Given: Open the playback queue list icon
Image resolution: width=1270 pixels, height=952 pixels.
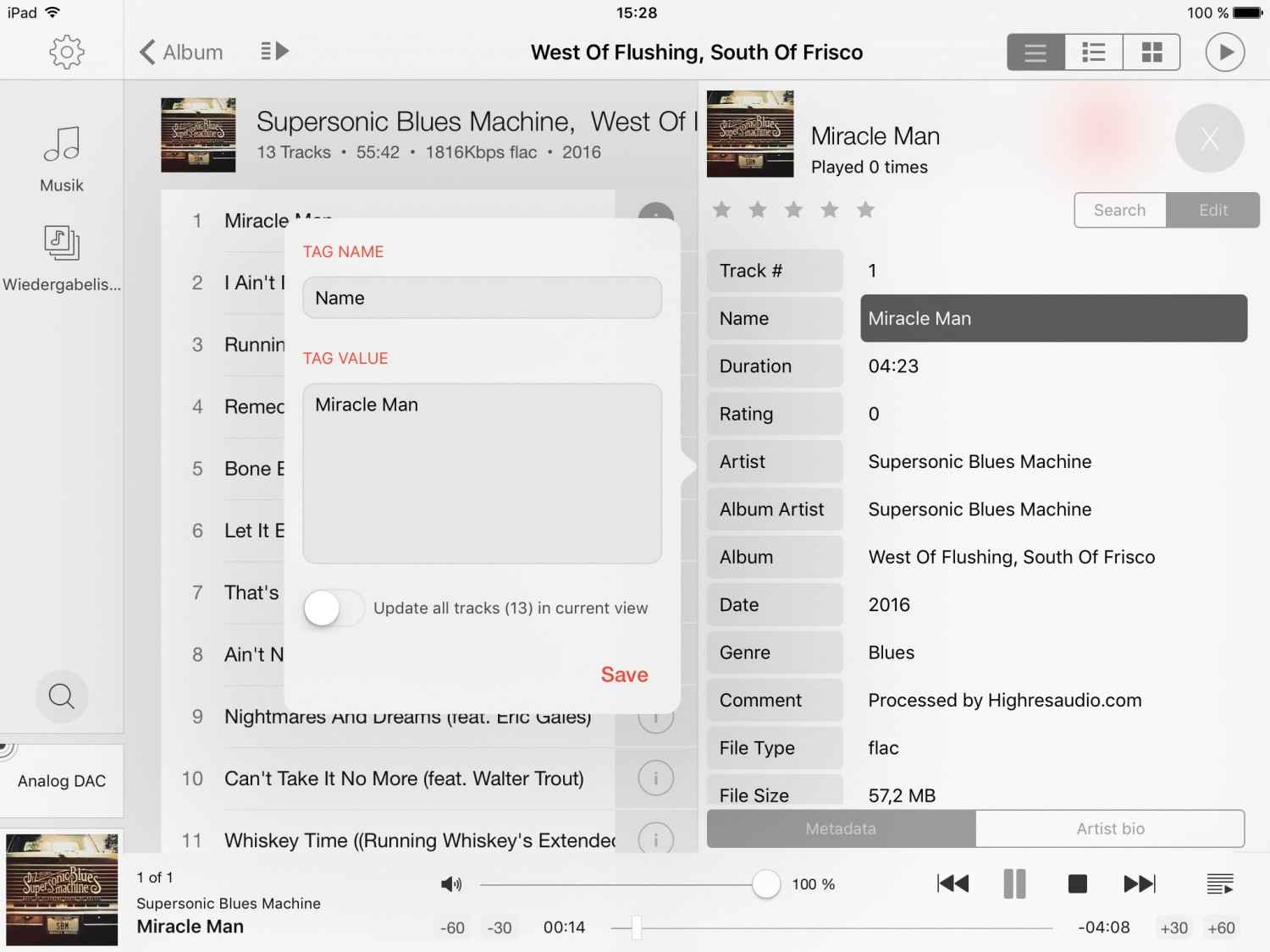Looking at the screenshot, I should click(x=1220, y=884).
